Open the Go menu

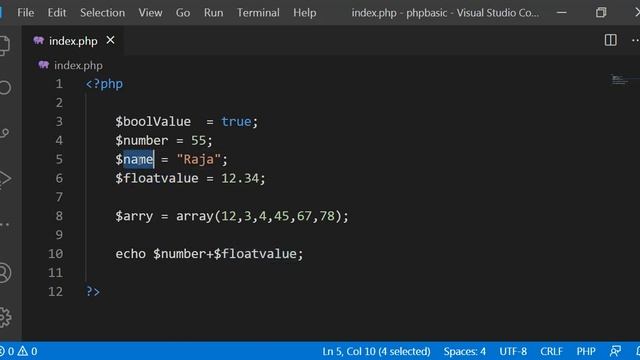tap(183, 13)
